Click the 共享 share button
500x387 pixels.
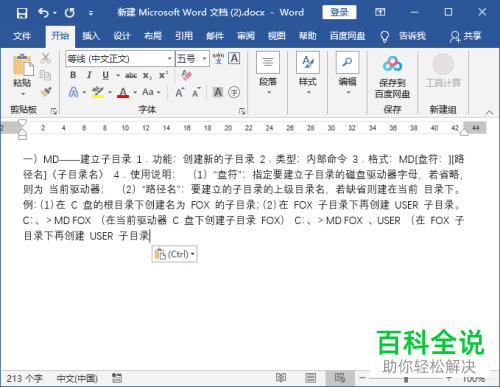[x=466, y=36]
